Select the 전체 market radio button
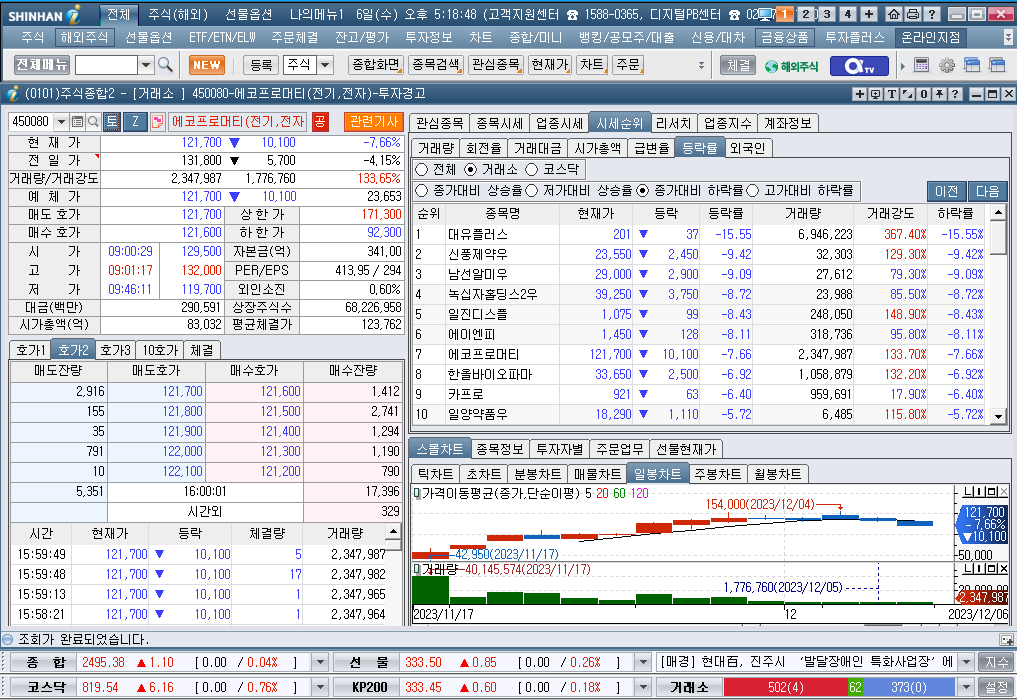Image resolution: width=1017 pixels, height=700 pixels. (x=422, y=169)
